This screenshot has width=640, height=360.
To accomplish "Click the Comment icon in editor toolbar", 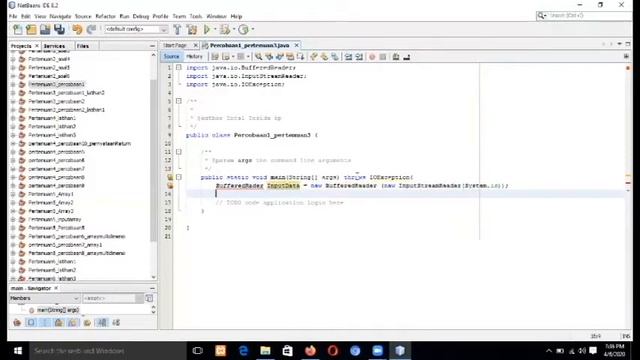I will 396,57.
